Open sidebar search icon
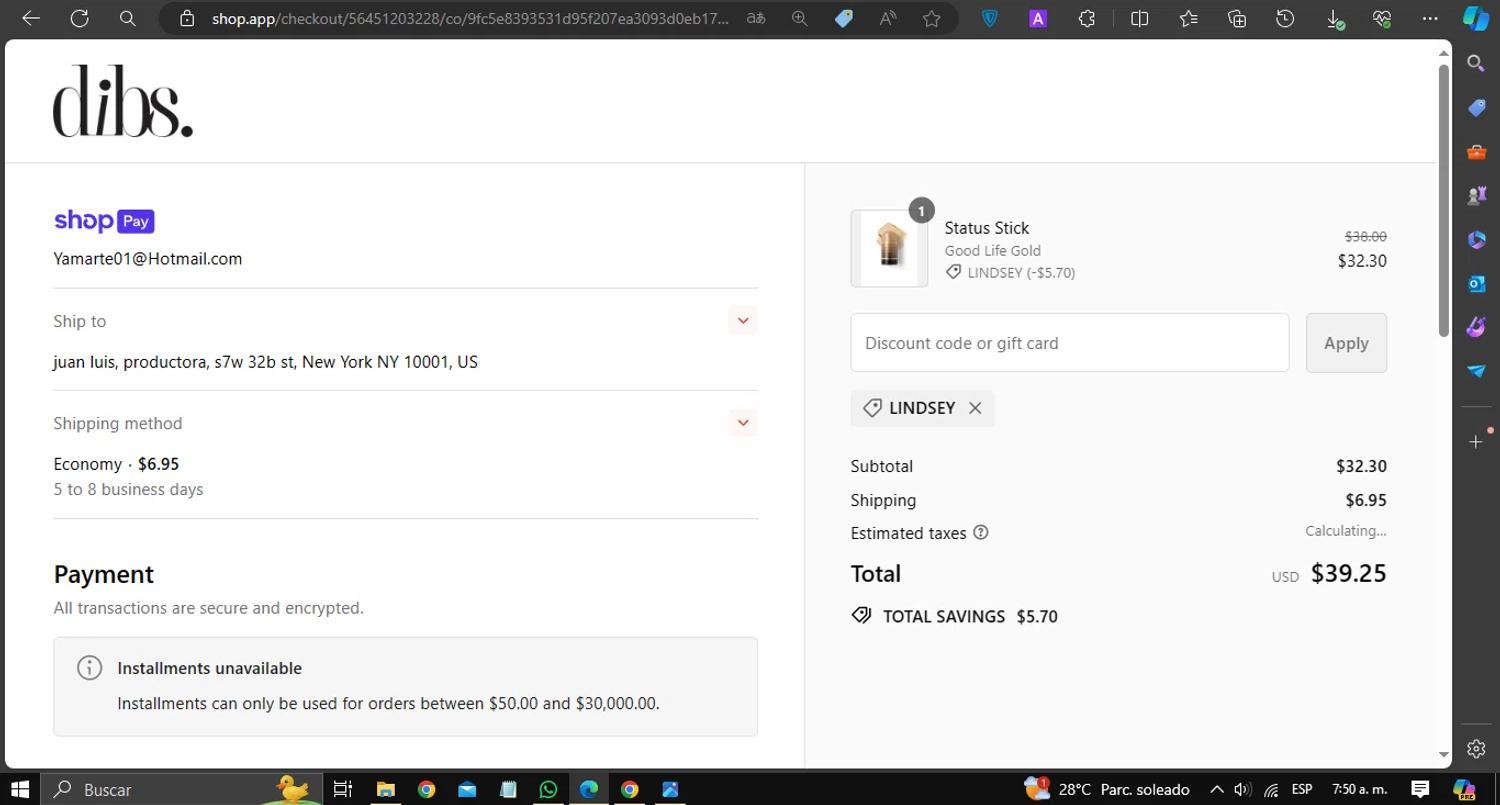This screenshot has width=1500, height=805. tap(1476, 63)
